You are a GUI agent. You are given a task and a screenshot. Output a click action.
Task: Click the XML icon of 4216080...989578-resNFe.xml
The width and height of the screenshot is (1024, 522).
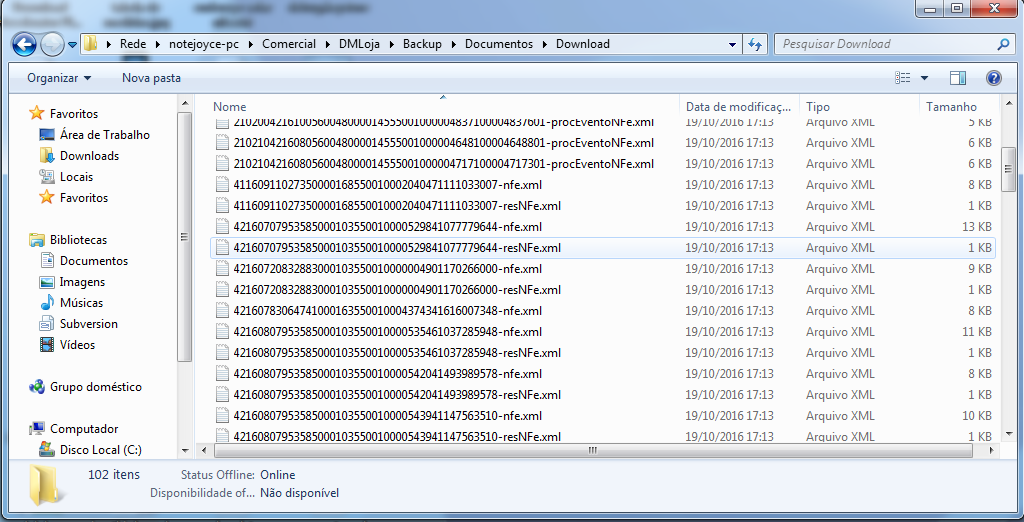click(x=223, y=395)
